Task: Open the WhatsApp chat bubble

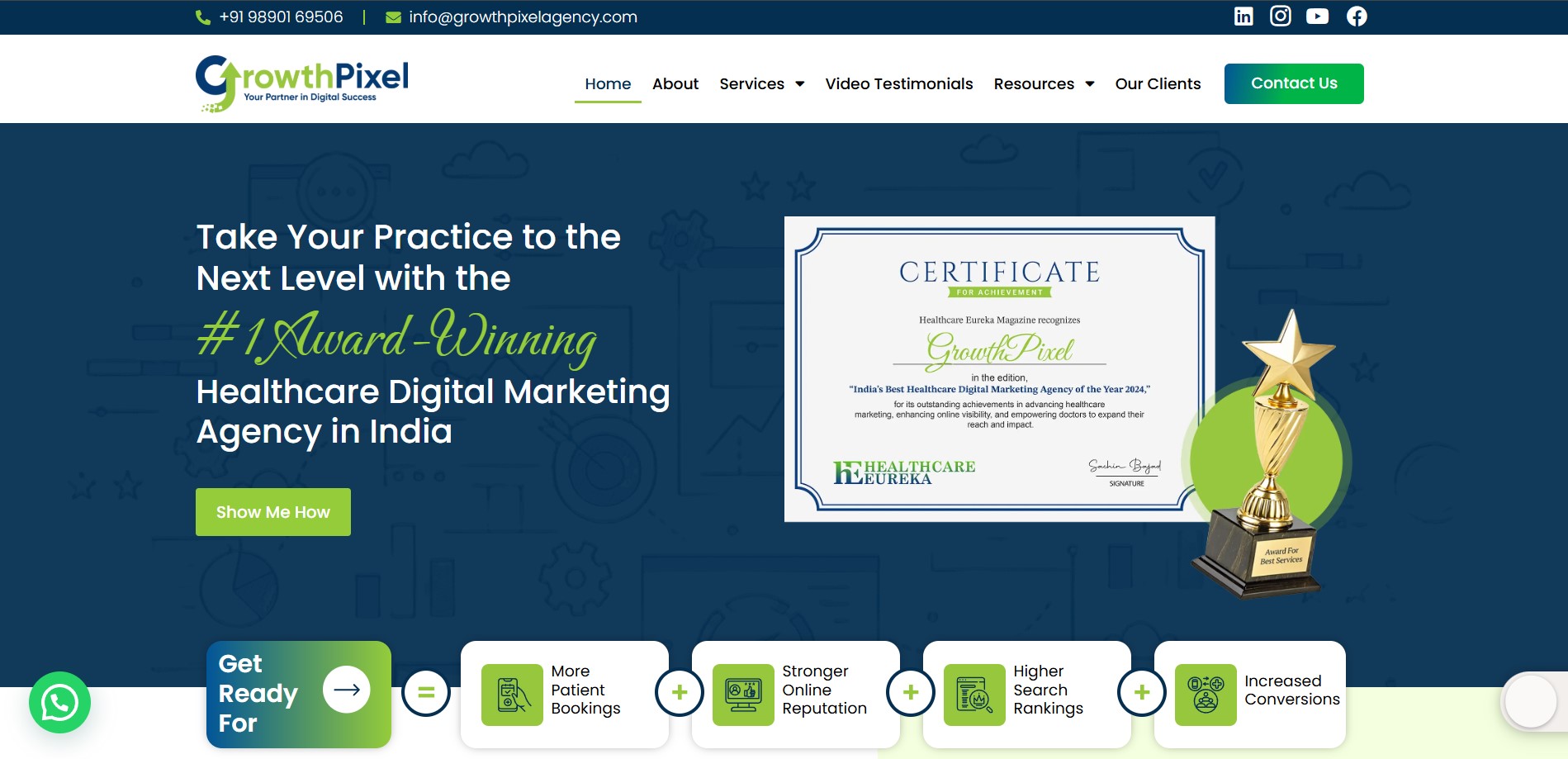Action: click(59, 702)
